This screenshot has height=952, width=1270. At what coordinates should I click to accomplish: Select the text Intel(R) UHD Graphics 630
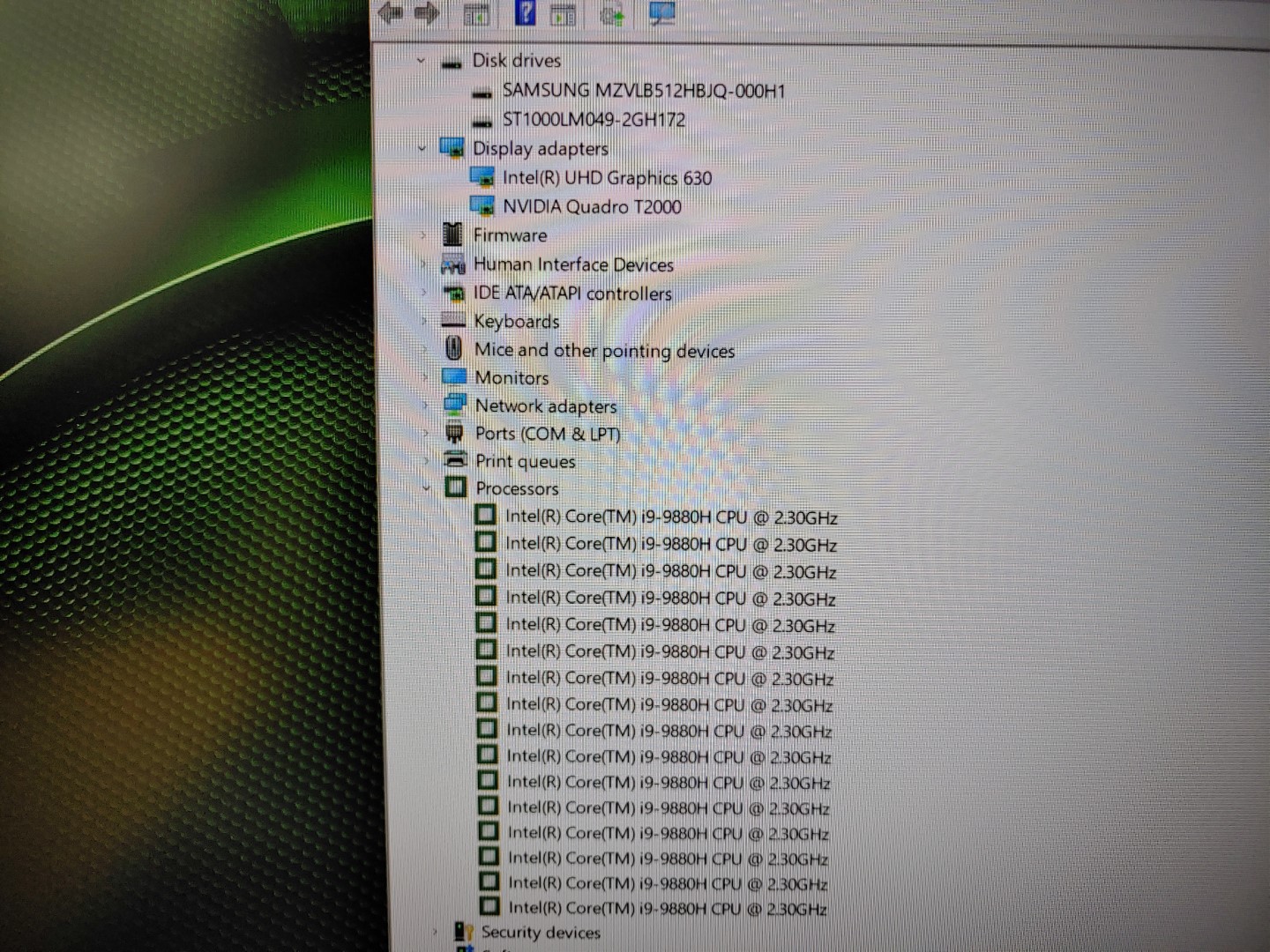pyautogui.click(x=607, y=177)
